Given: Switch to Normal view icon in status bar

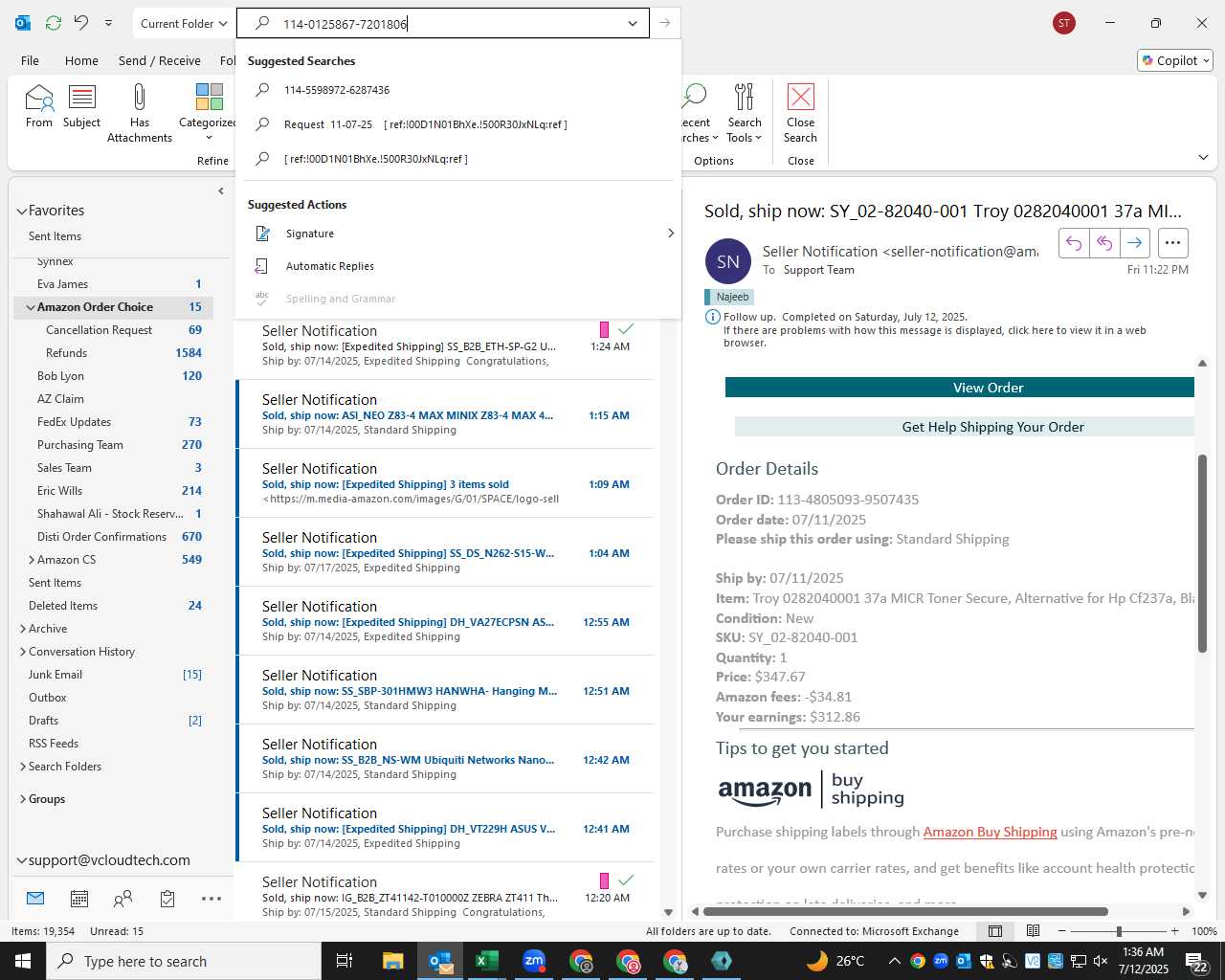Looking at the screenshot, I should point(995,931).
